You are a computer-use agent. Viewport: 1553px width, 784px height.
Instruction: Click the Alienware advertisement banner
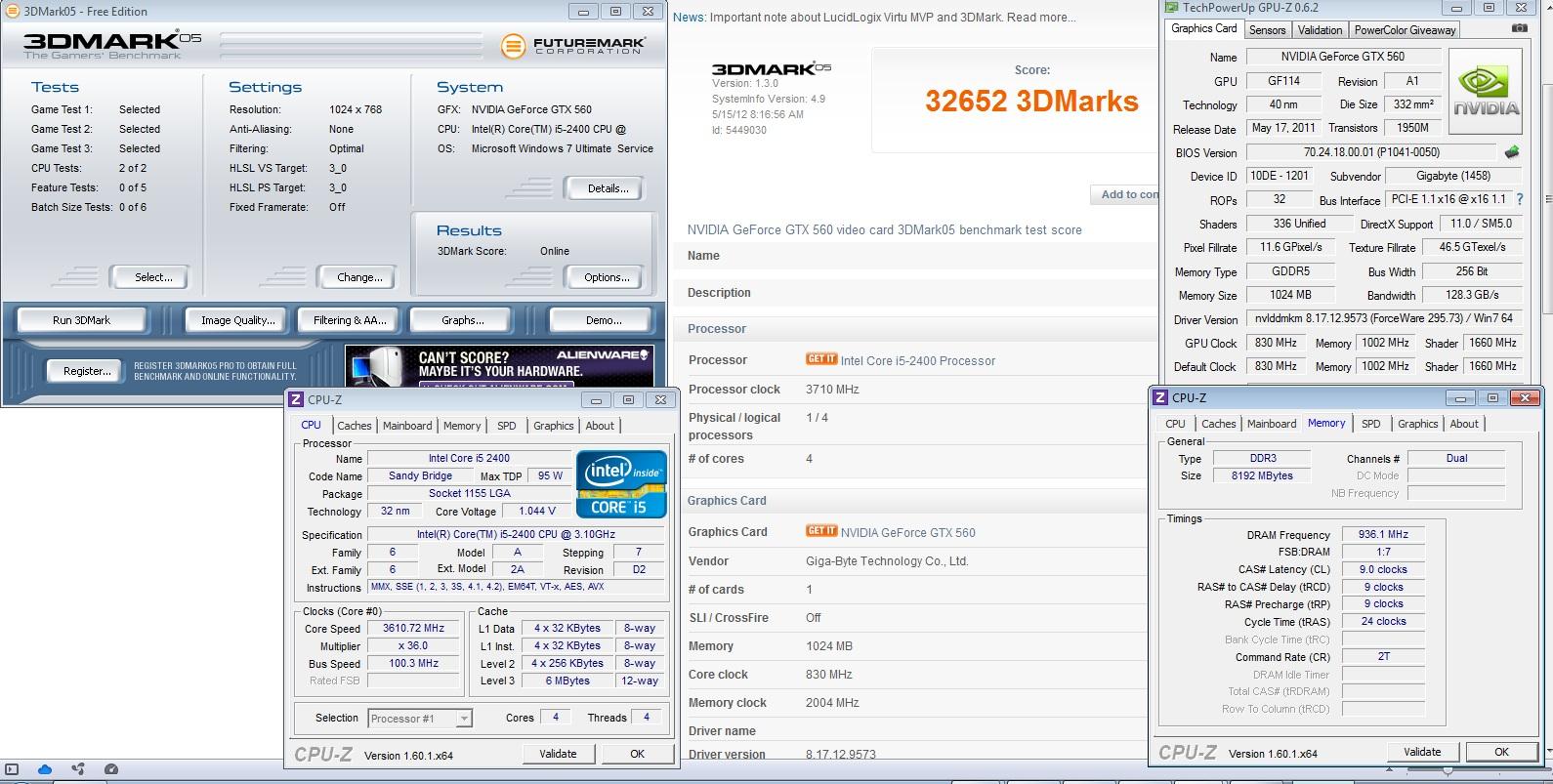pyautogui.click(x=499, y=366)
